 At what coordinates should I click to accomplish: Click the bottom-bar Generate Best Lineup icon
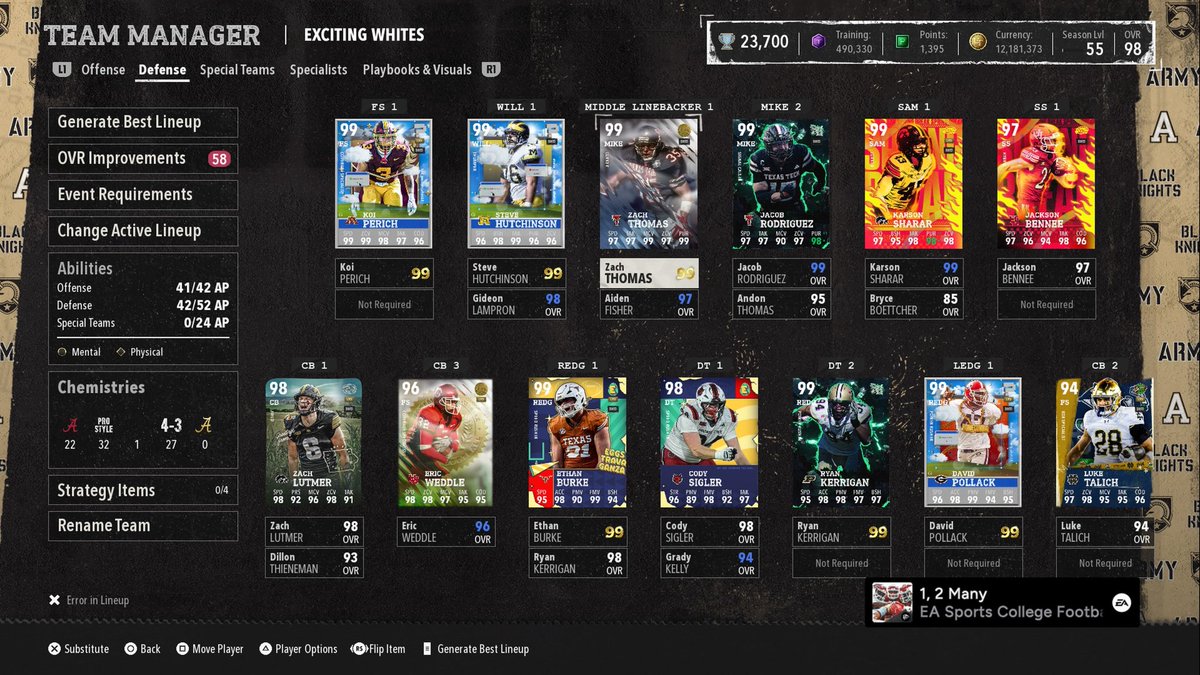click(428, 649)
